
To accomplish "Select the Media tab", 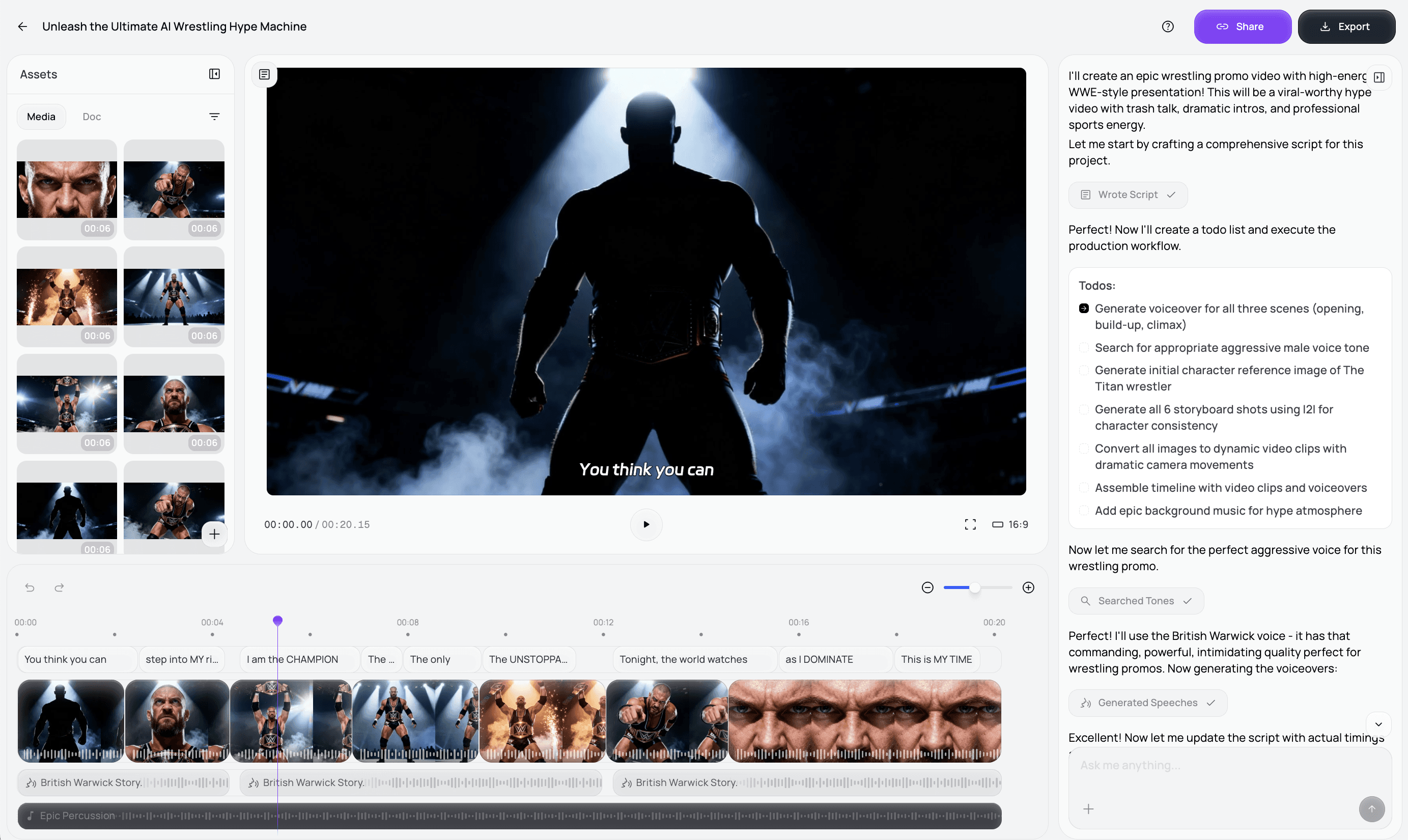I will coord(41,117).
